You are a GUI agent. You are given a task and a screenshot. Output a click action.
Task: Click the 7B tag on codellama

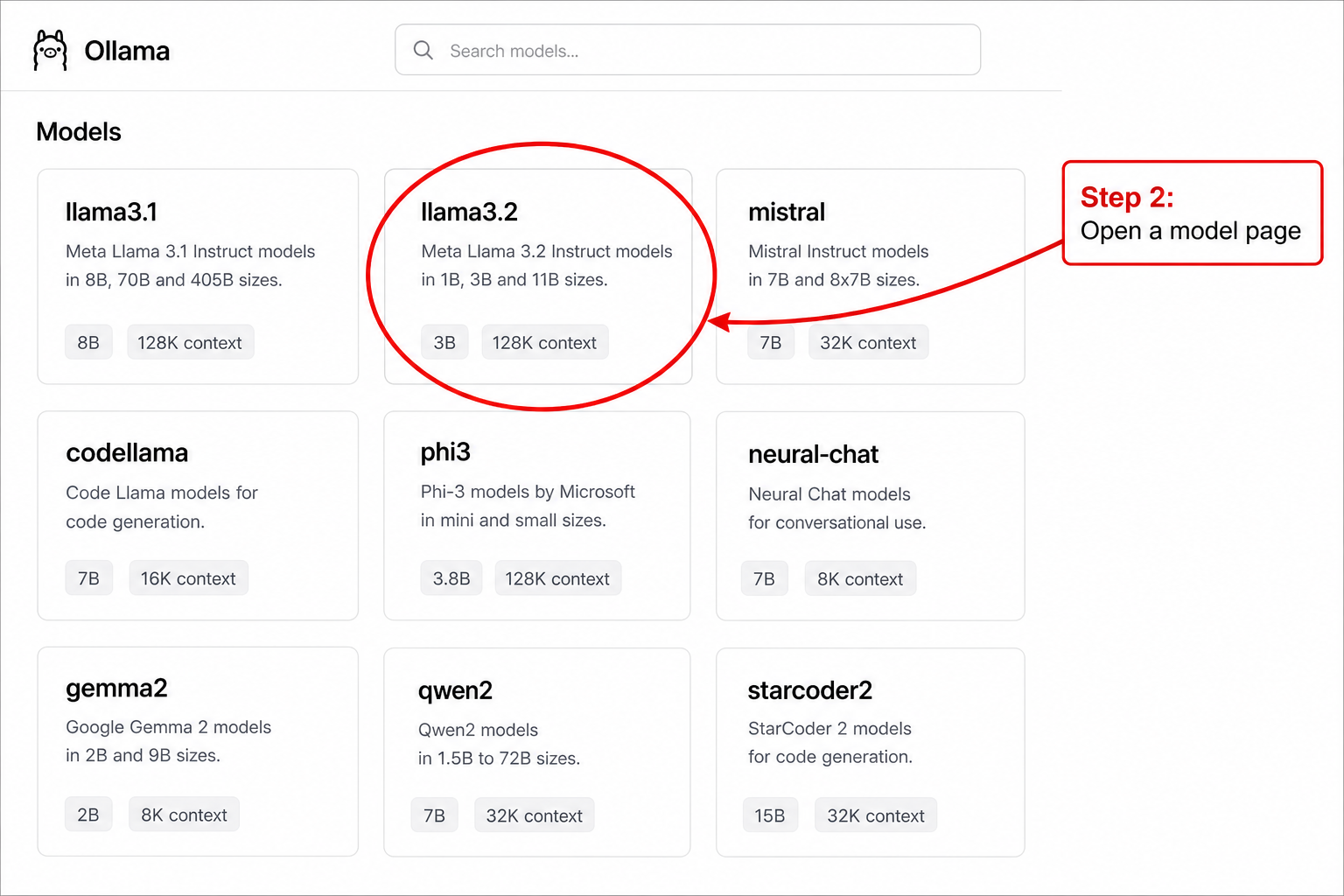coord(88,578)
